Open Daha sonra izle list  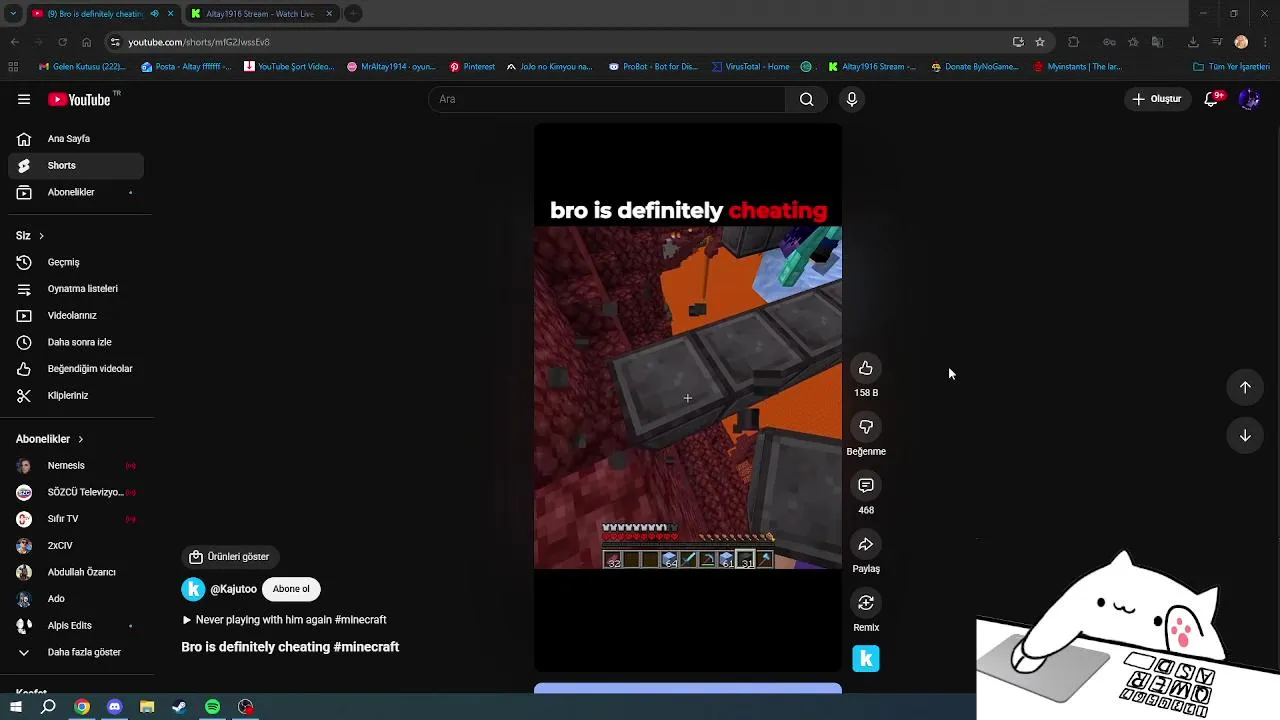[x=76, y=342]
